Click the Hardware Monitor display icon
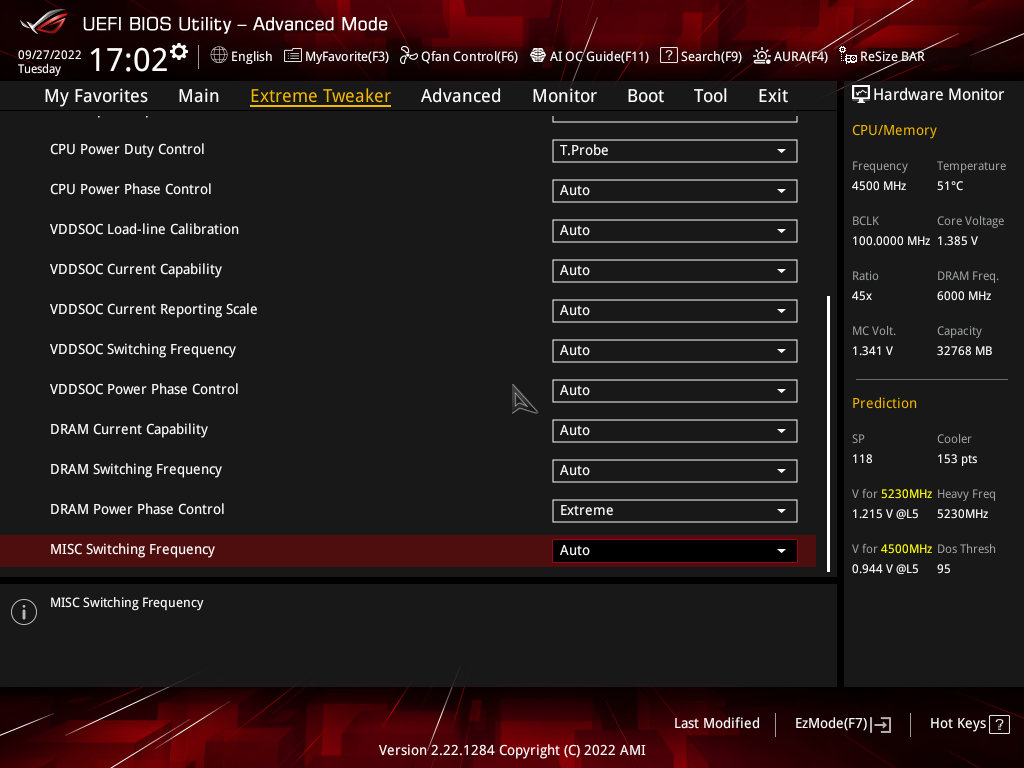 point(861,95)
